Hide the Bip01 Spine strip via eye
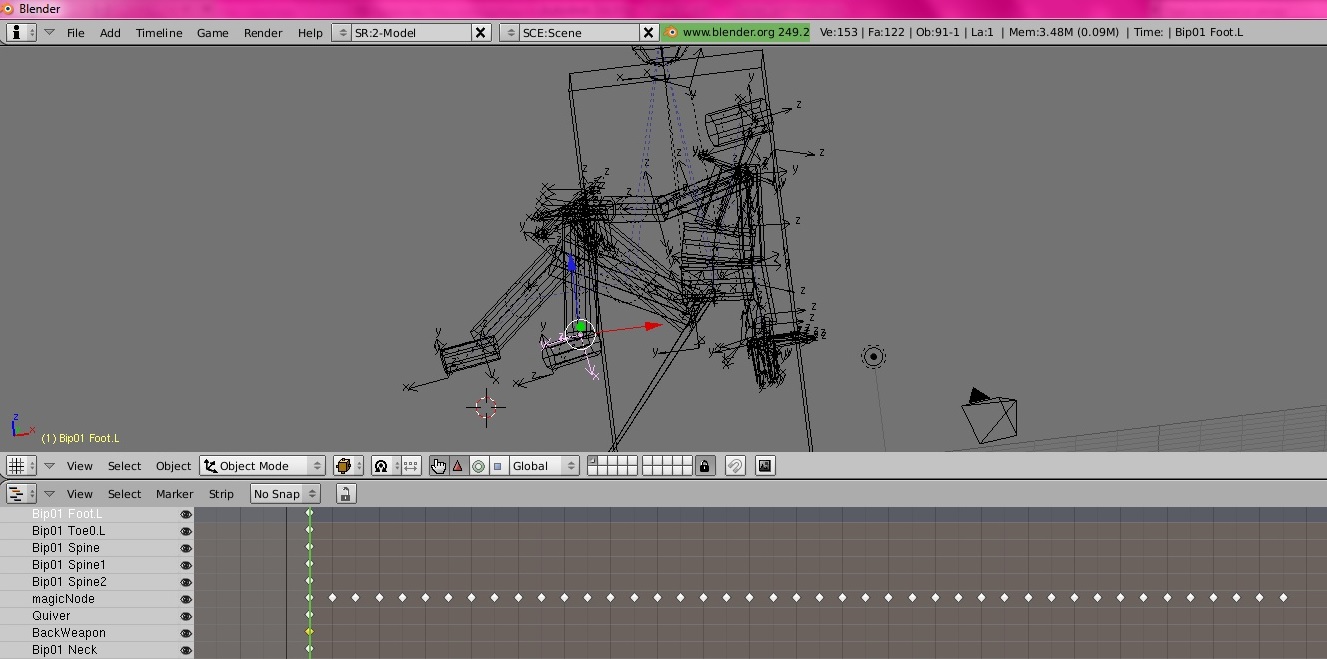Screen dimensions: 1327x659 point(185,548)
